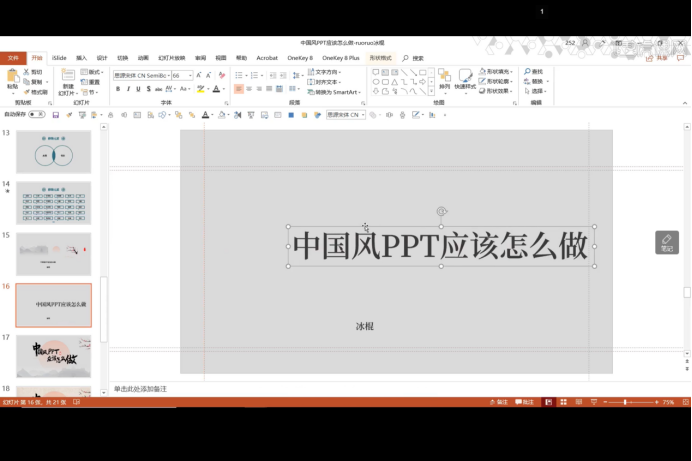Select slide 17 thumbnail
The width and height of the screenshot is (692, 461).
click(54, 356)
